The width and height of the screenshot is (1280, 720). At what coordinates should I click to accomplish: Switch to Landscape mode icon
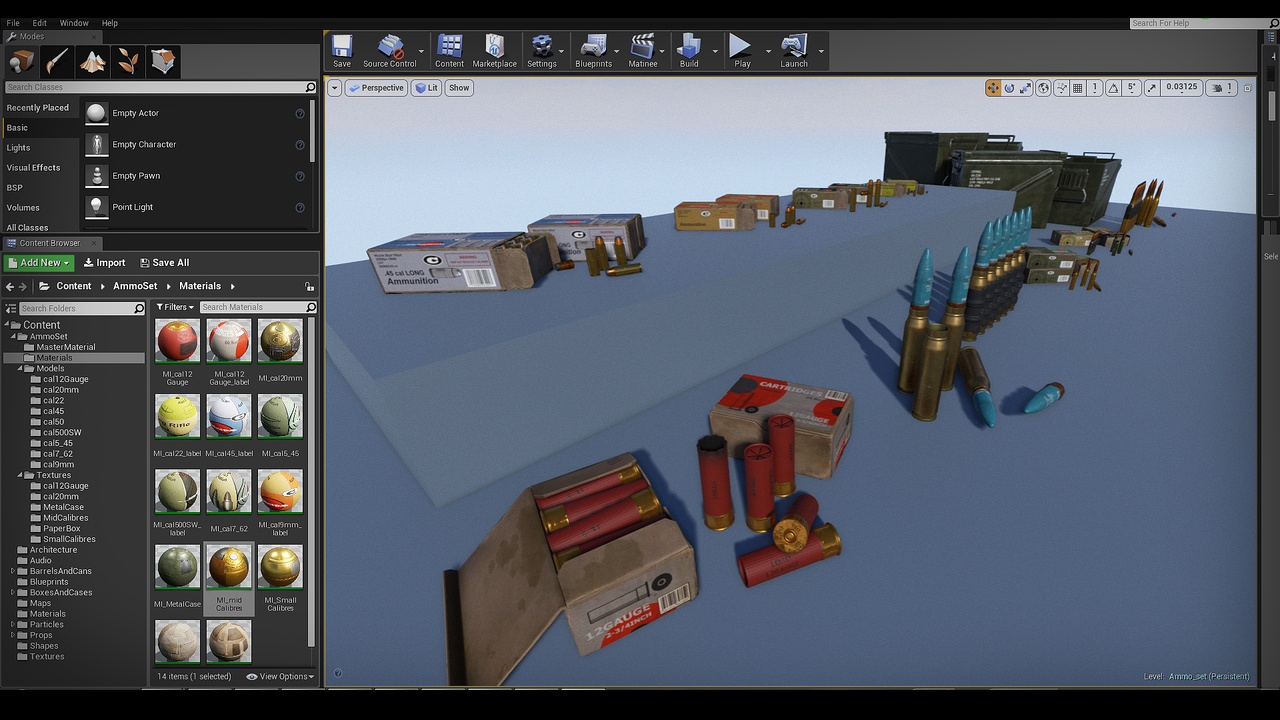coord(93,62)
